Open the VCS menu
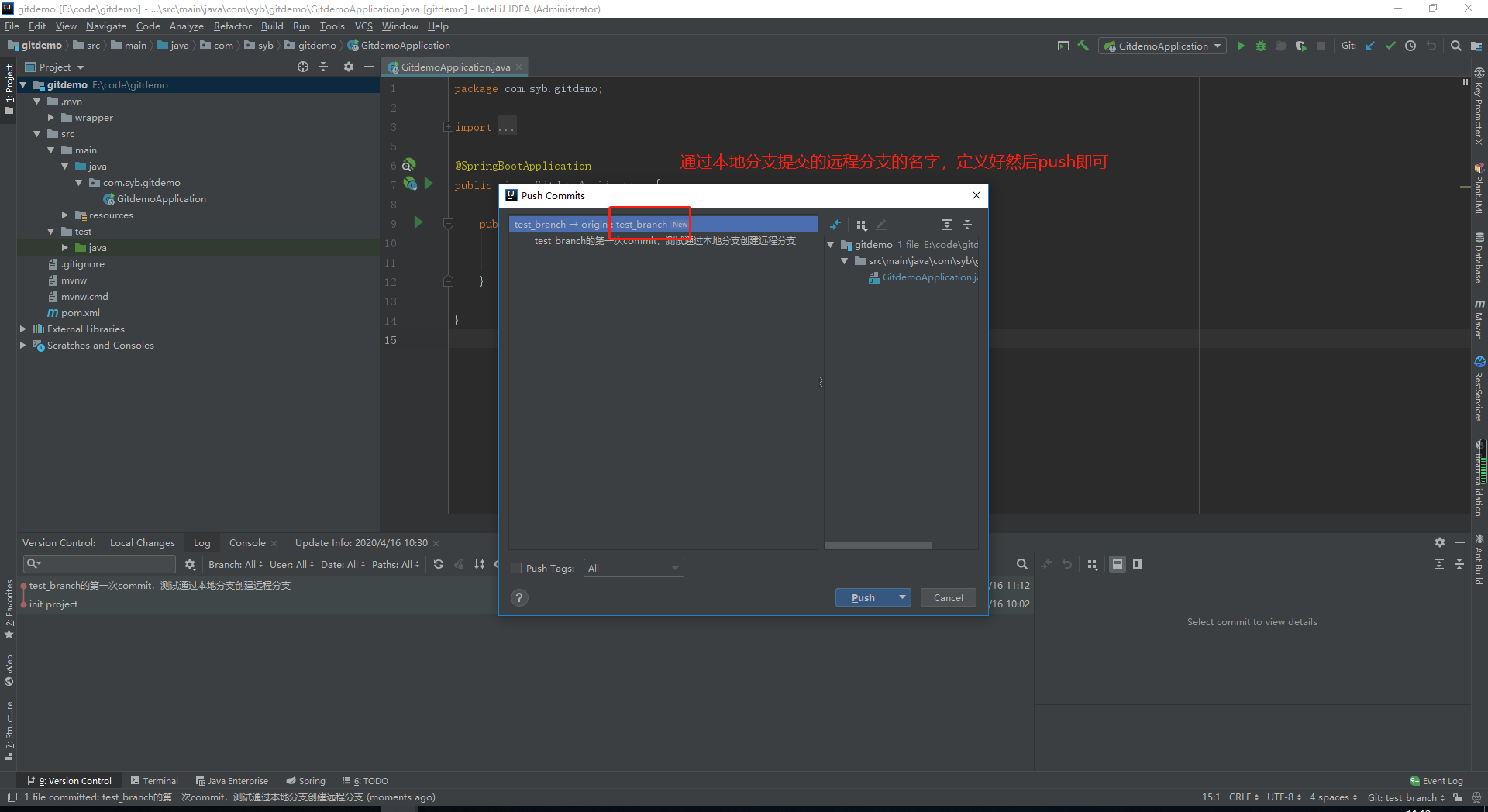The height and width of the screenshot is (812, 1488). pos(363,26)
